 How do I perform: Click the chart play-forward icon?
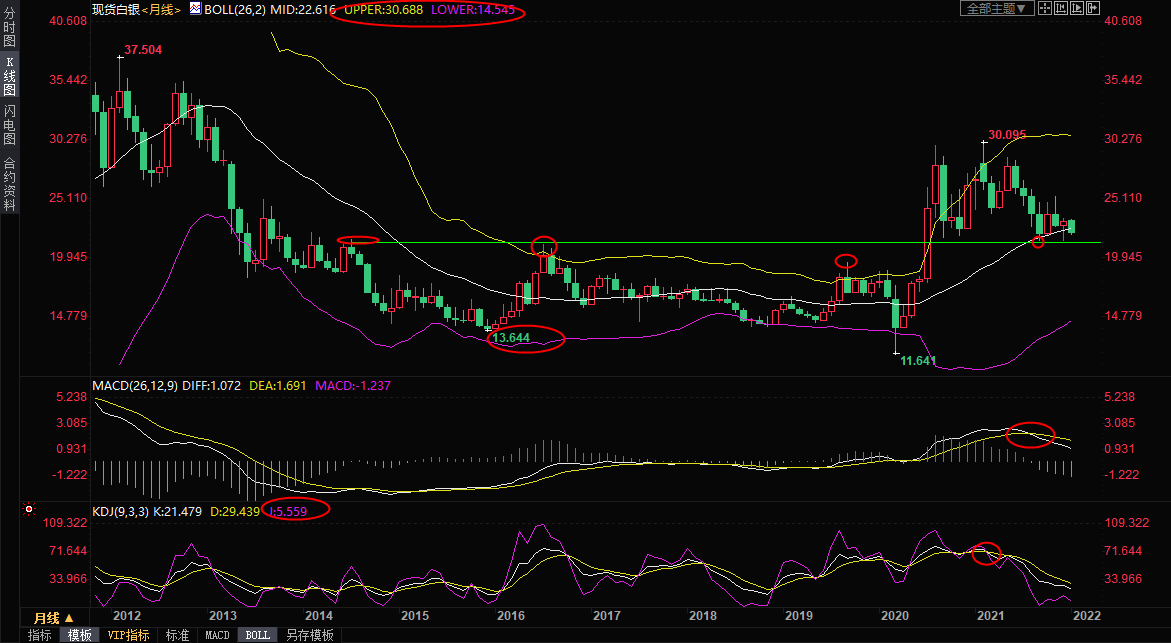click(1077, 8)
